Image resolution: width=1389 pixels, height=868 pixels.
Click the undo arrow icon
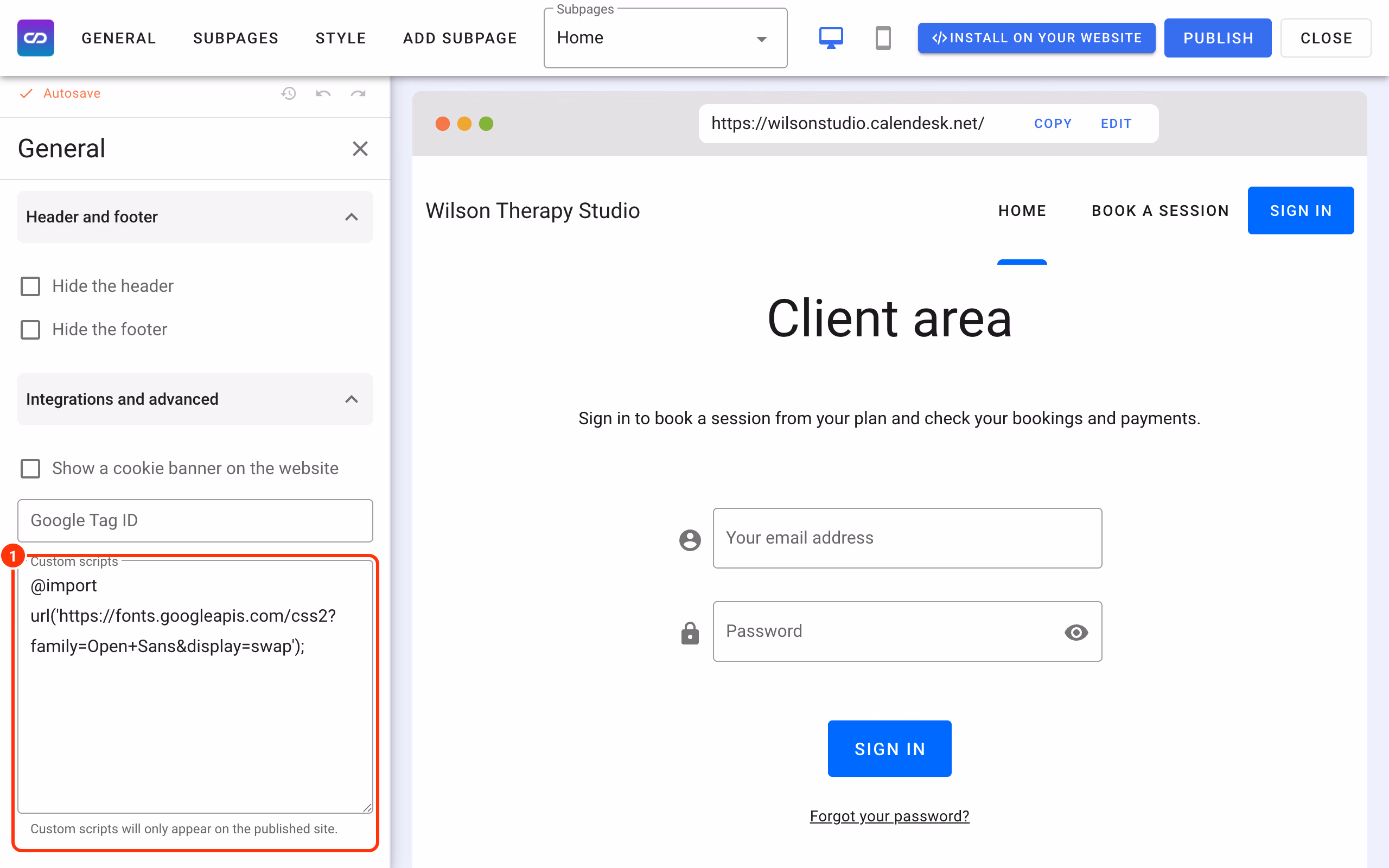point(323,93)
